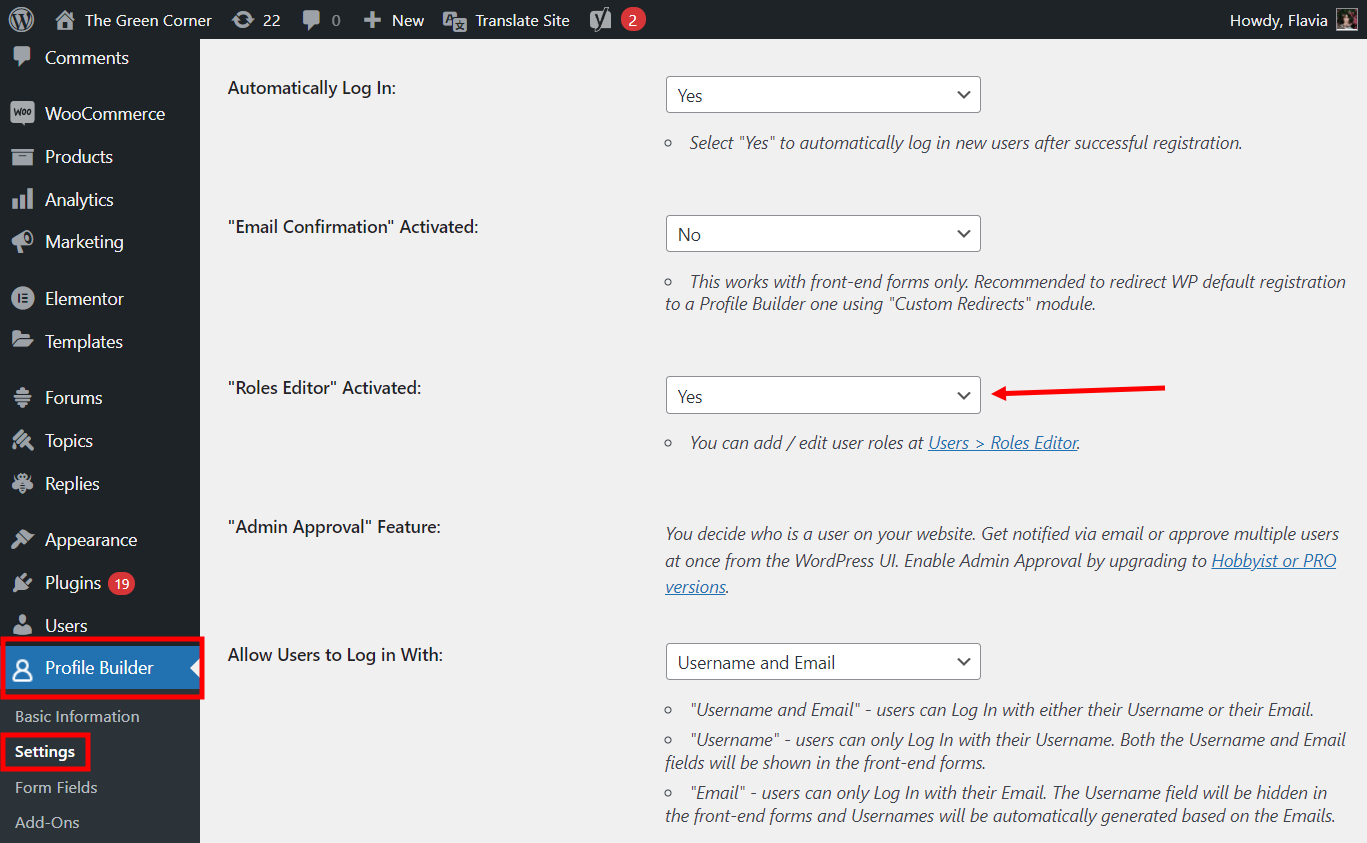Open the Settings submenu item
Viewport: 1367px width, 843px height.
pyautogui.click(x=45, y=751)
